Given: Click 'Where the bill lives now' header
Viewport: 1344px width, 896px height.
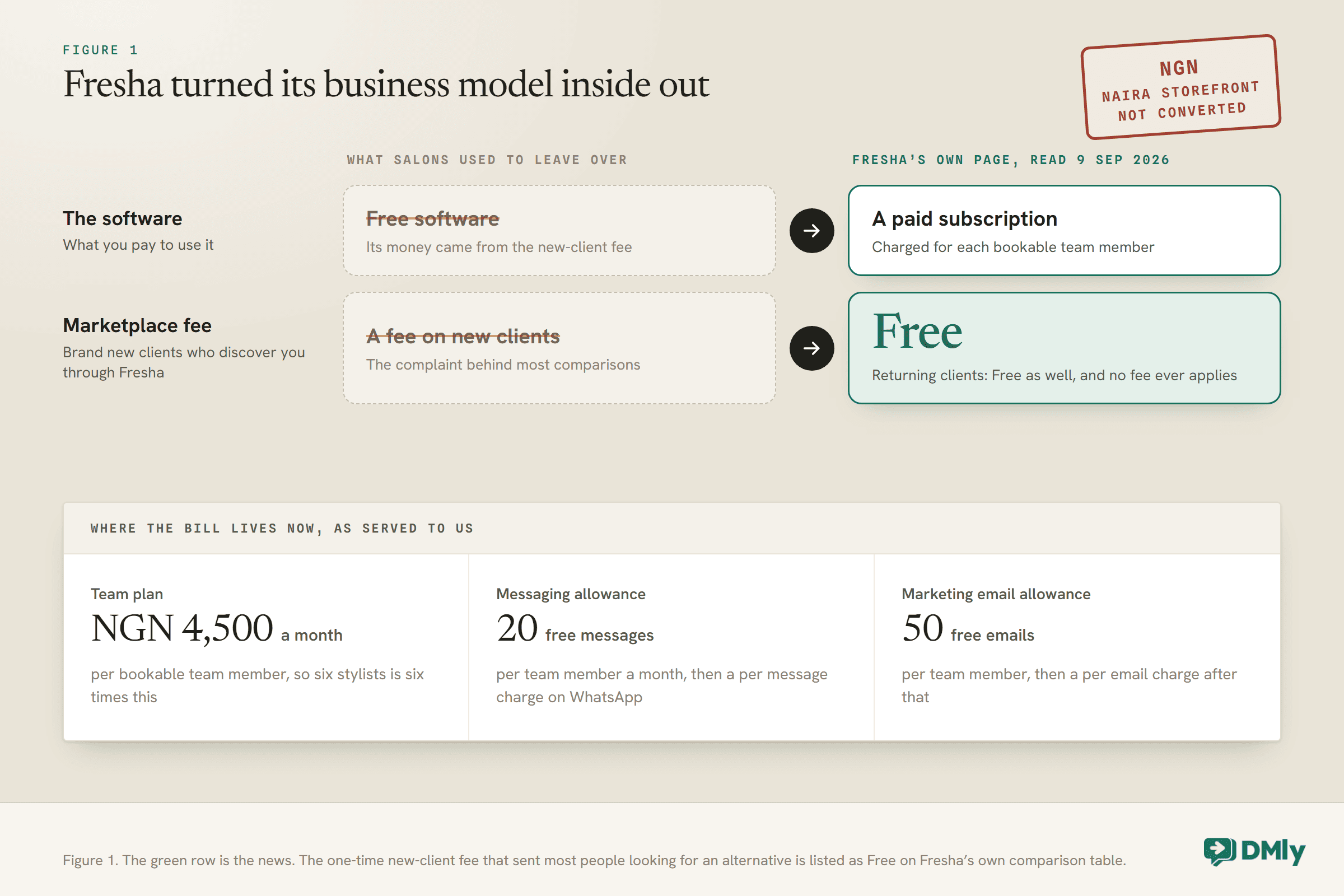Looking at the screenshot, I should pyautogui.click(x=282, y=529).
